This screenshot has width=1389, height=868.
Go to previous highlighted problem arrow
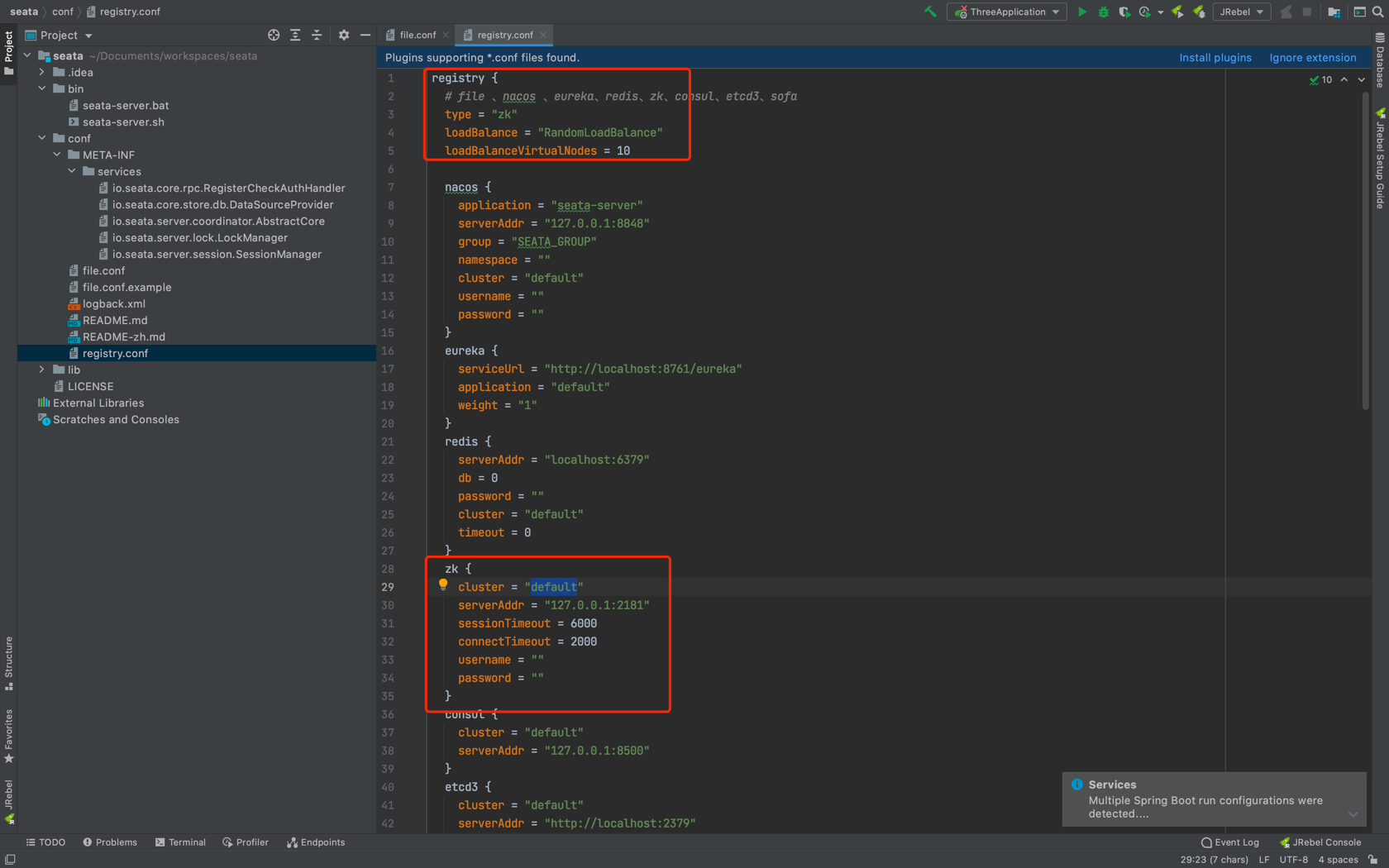click(1344, 79)
